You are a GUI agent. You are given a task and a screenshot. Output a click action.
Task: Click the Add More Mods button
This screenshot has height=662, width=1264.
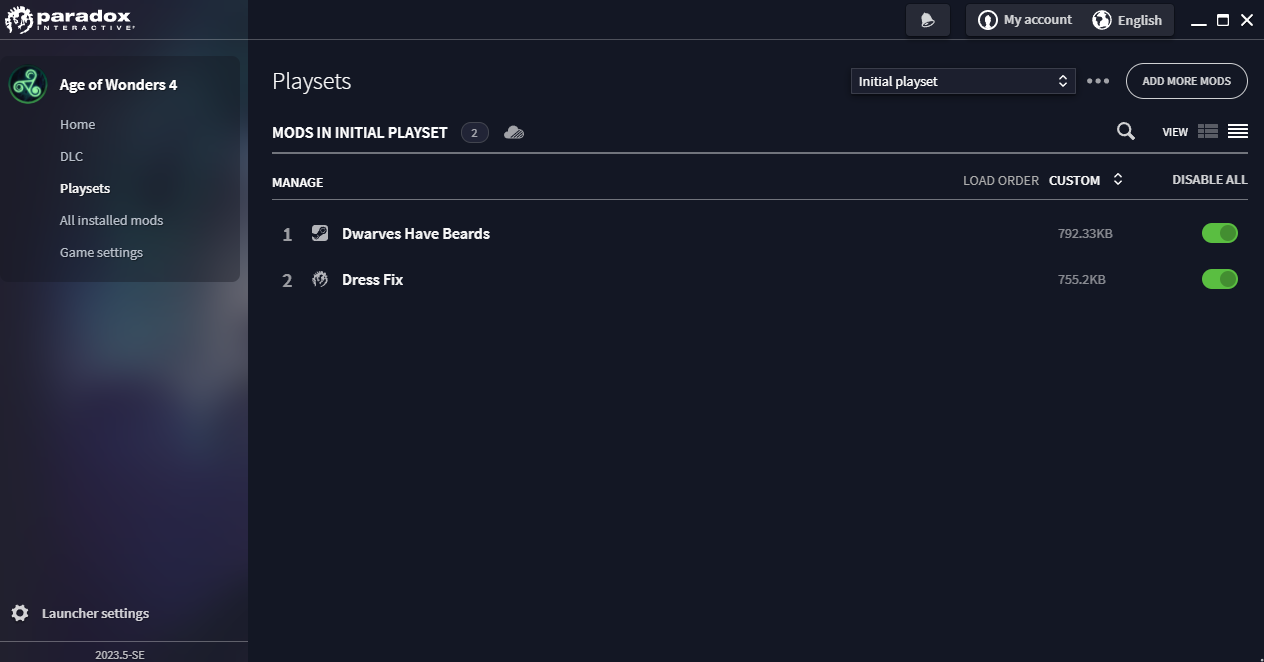point(1186,81)
